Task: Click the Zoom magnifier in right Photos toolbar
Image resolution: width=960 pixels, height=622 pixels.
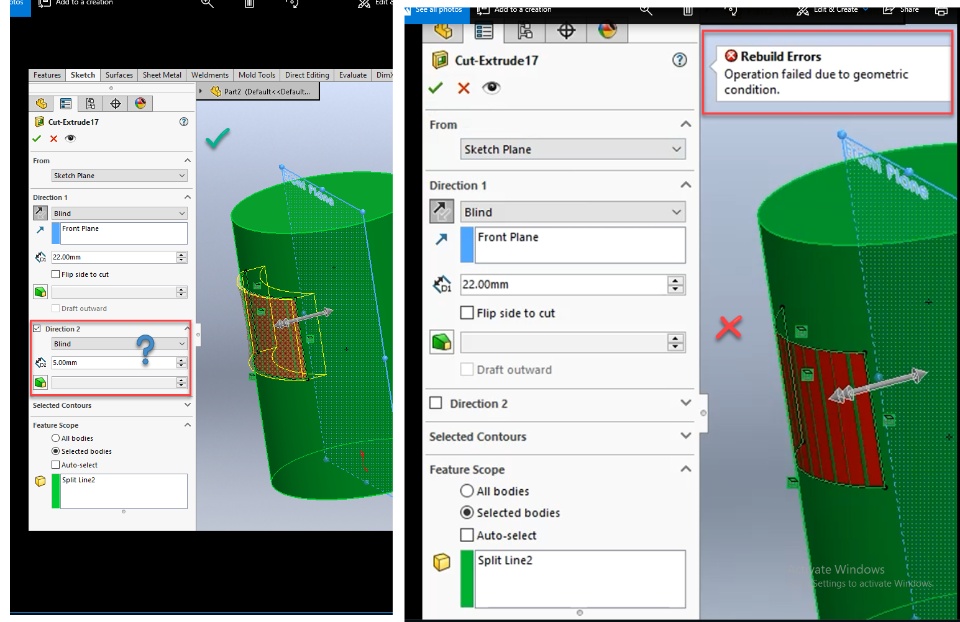Action: [647, 10]
